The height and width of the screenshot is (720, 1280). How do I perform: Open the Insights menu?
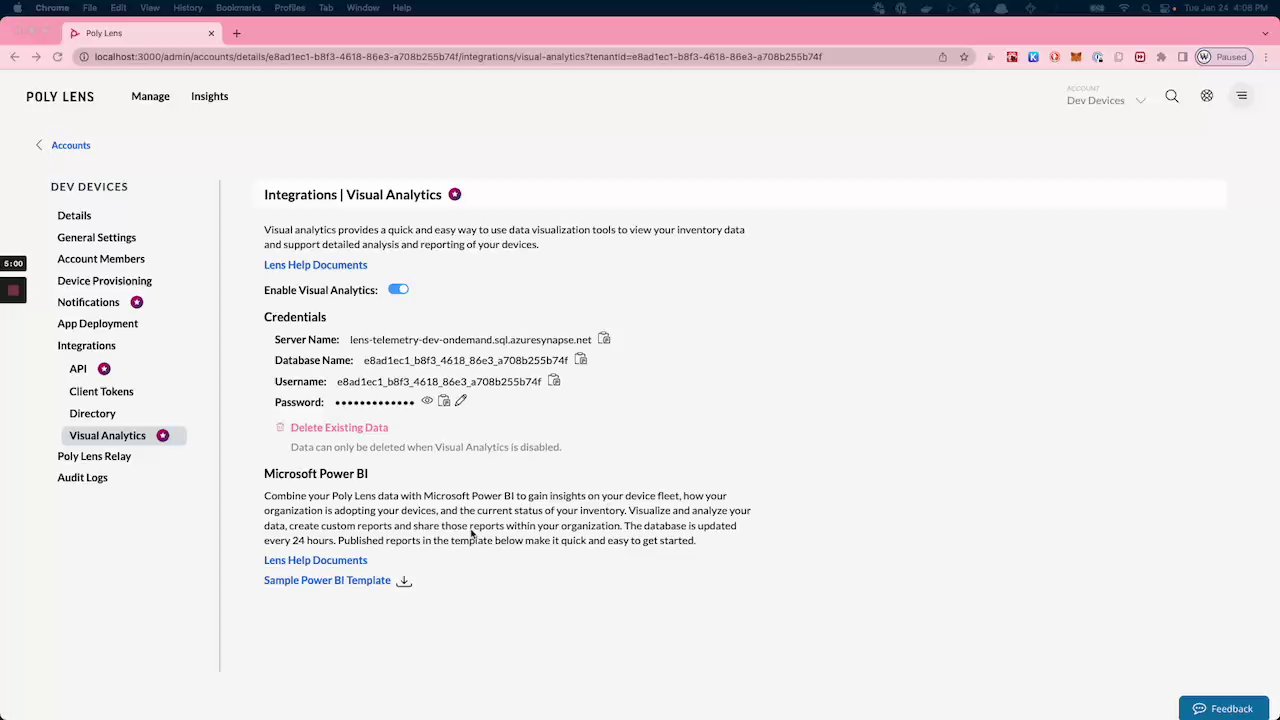click(209, 96)
